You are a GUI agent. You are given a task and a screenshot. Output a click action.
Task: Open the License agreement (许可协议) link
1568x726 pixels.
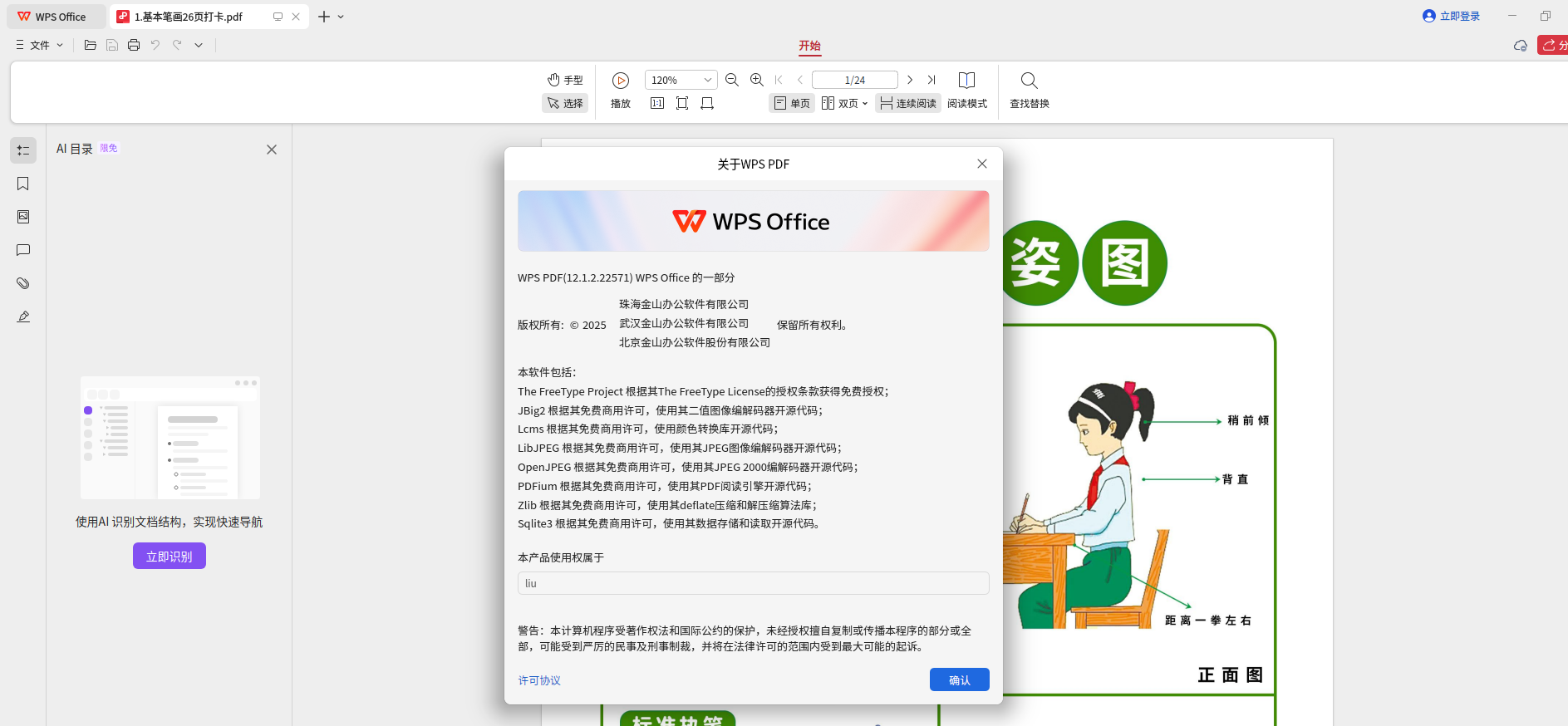pyautogui.click(x=539, y=680)
